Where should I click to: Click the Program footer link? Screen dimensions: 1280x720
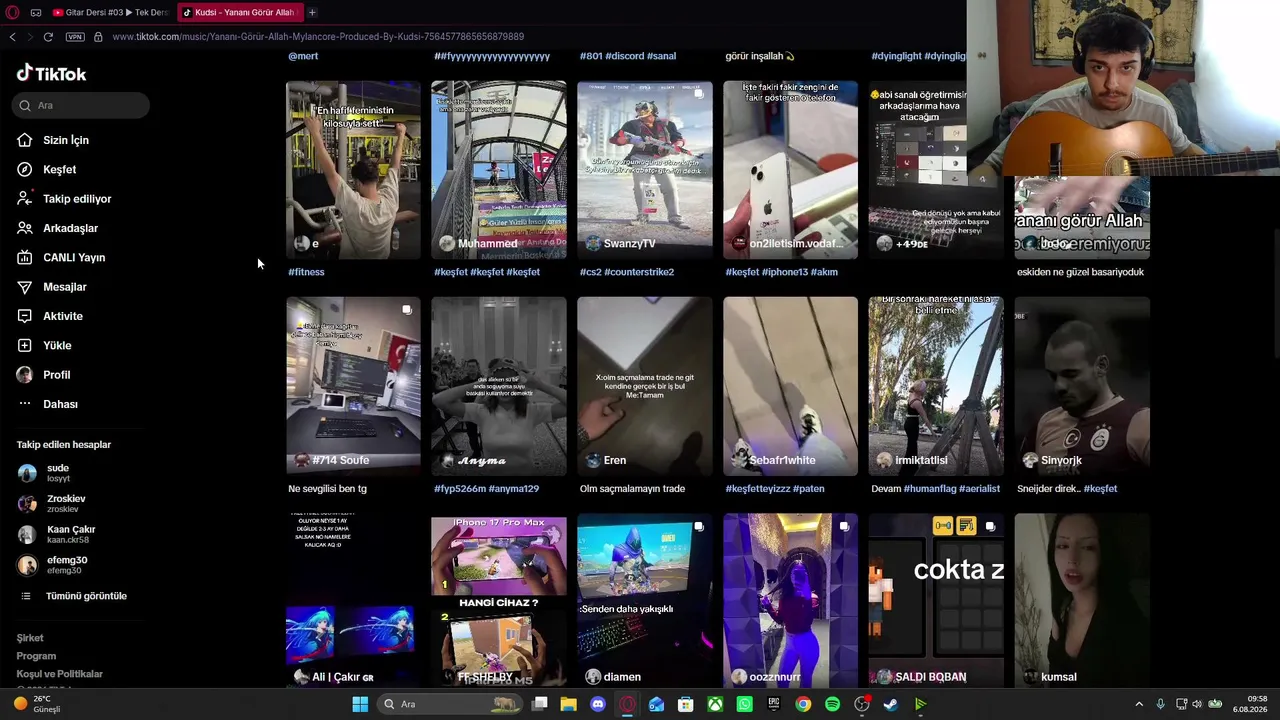click(x=36, y=656)
